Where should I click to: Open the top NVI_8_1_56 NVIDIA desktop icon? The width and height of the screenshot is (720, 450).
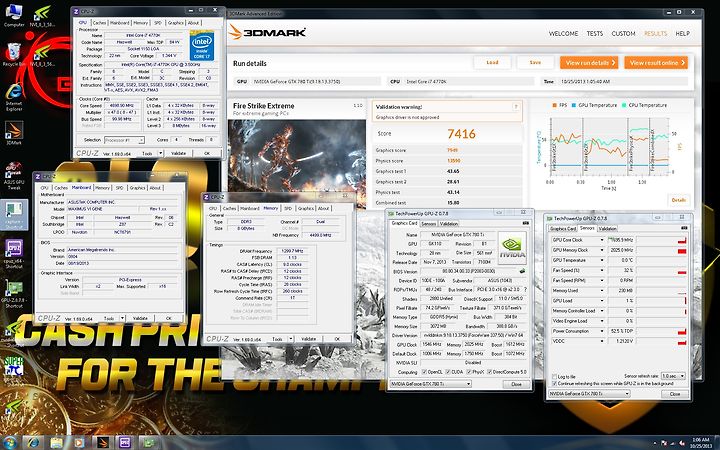pos(42,15)
